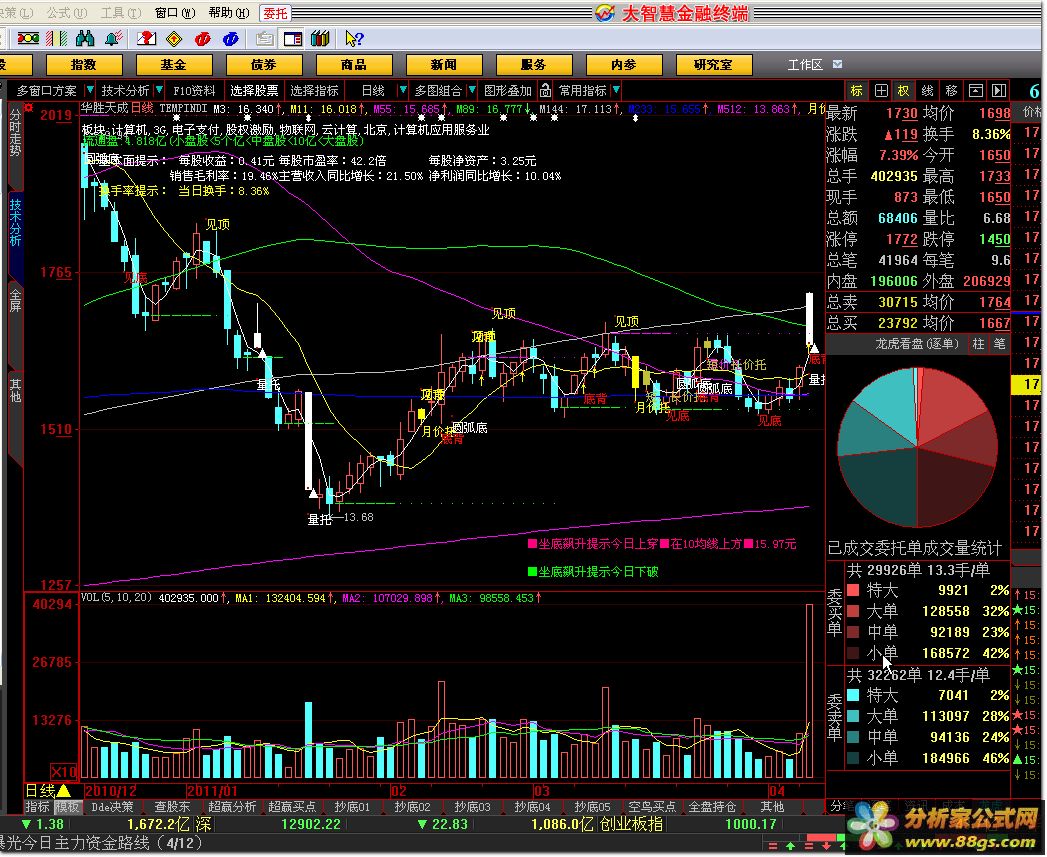The height and width of the screenshot is (857, 1047).
Task: Click the traffic light toolbar icon
Action: click(27, 39)
